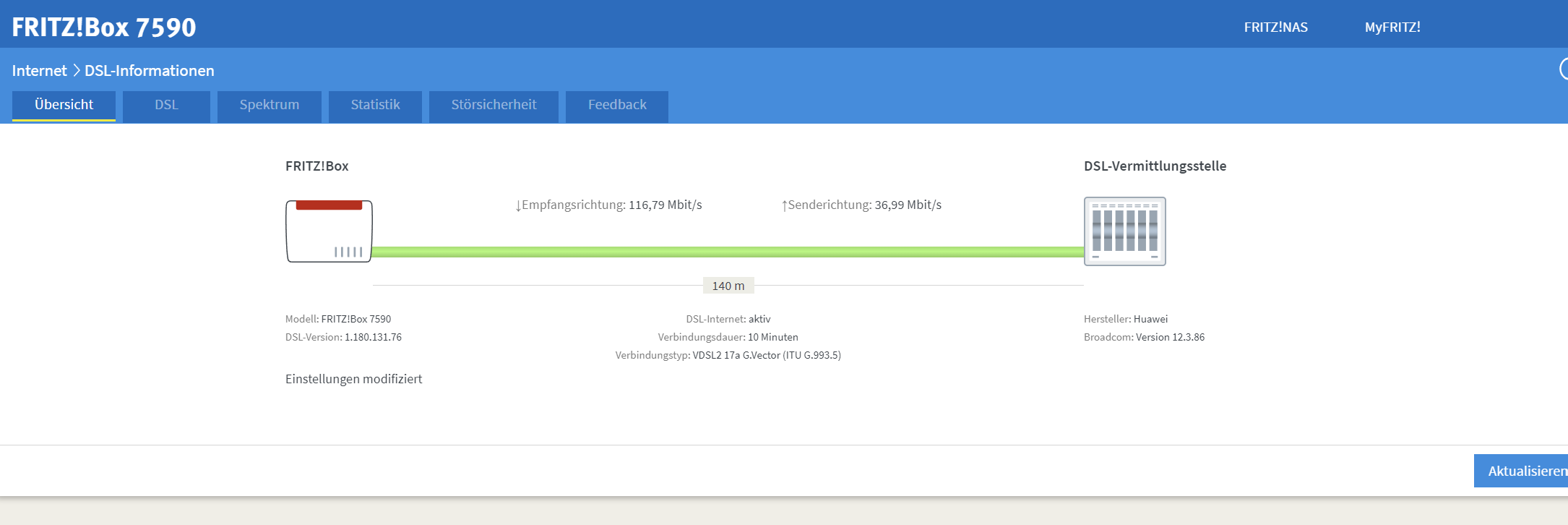Go to the Statistik tab
This screenshot has width=1568, height=525.
(375, 106)
